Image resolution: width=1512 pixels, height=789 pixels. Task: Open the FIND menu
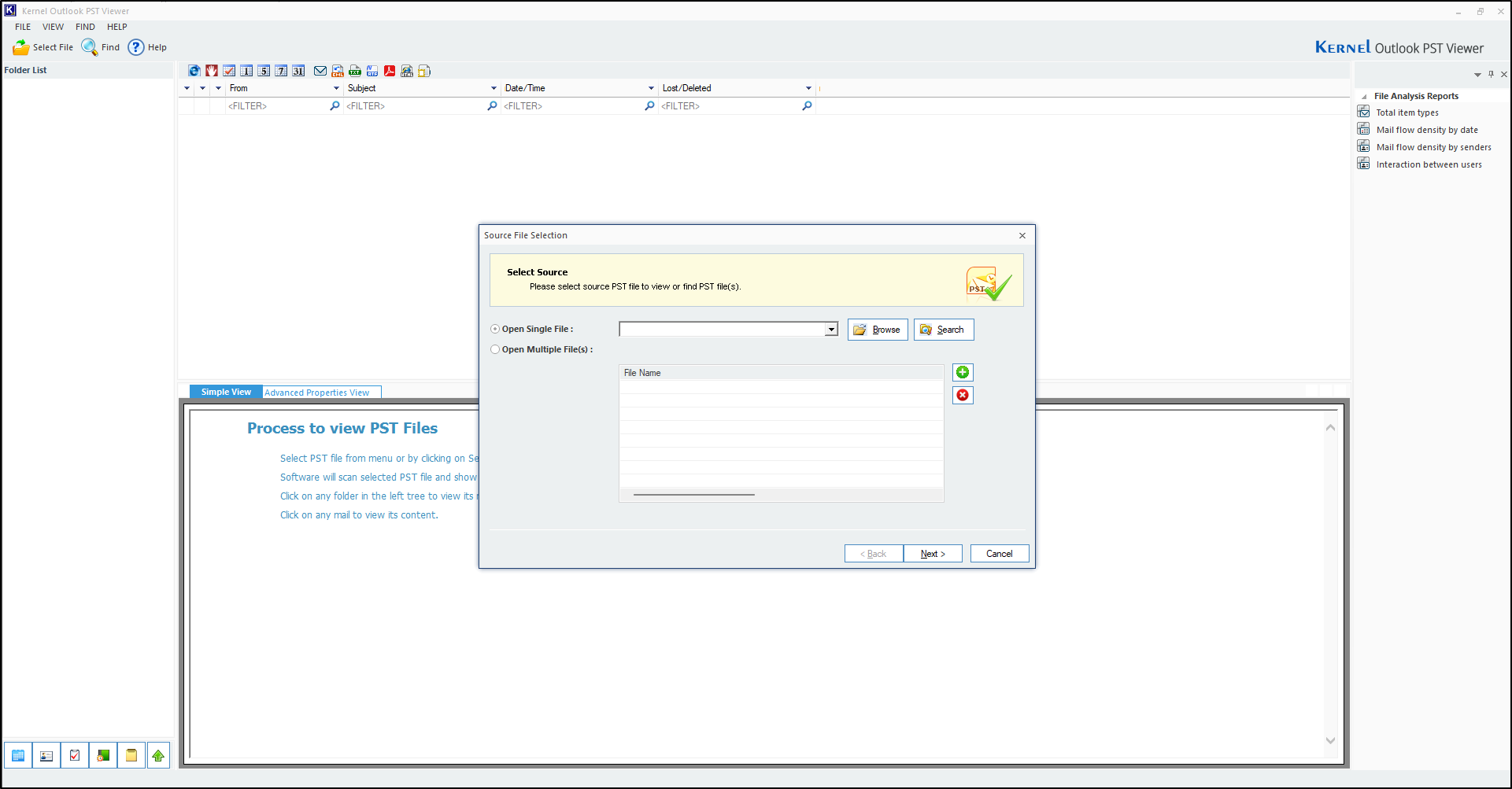coord(85,27)
